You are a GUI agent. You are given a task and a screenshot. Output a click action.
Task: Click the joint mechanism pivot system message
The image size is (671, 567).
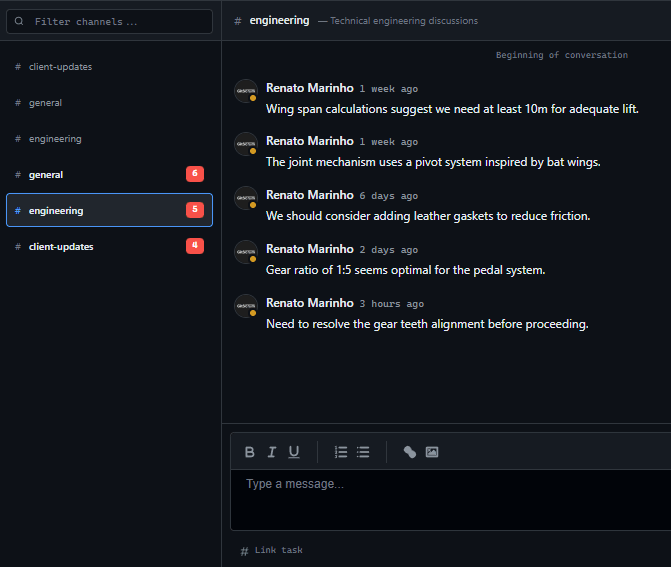pos(433,162)
